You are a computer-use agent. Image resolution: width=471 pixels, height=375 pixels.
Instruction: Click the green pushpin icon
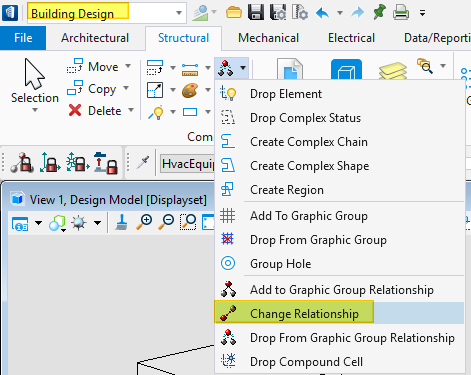(379, 12)
